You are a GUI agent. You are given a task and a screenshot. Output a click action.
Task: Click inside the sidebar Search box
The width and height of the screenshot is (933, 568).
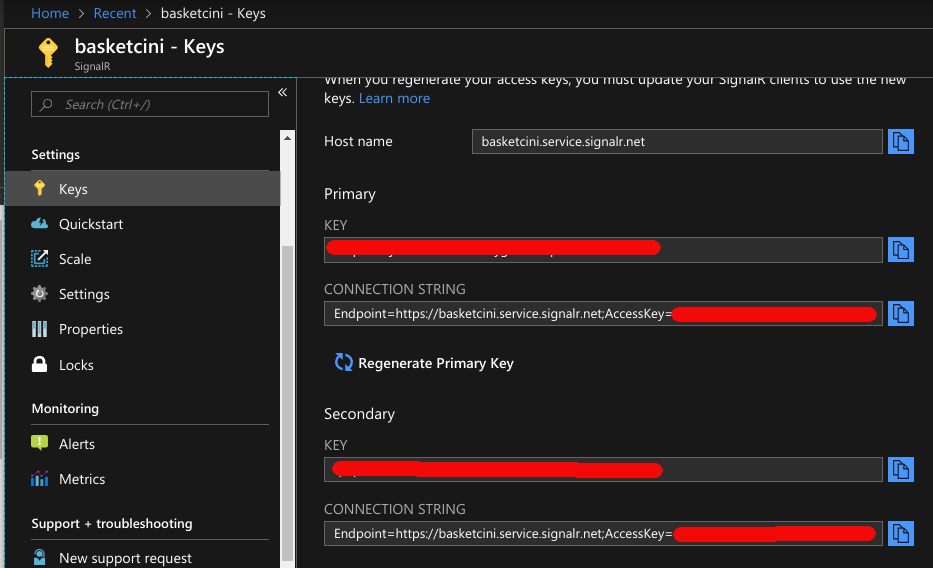150,104
